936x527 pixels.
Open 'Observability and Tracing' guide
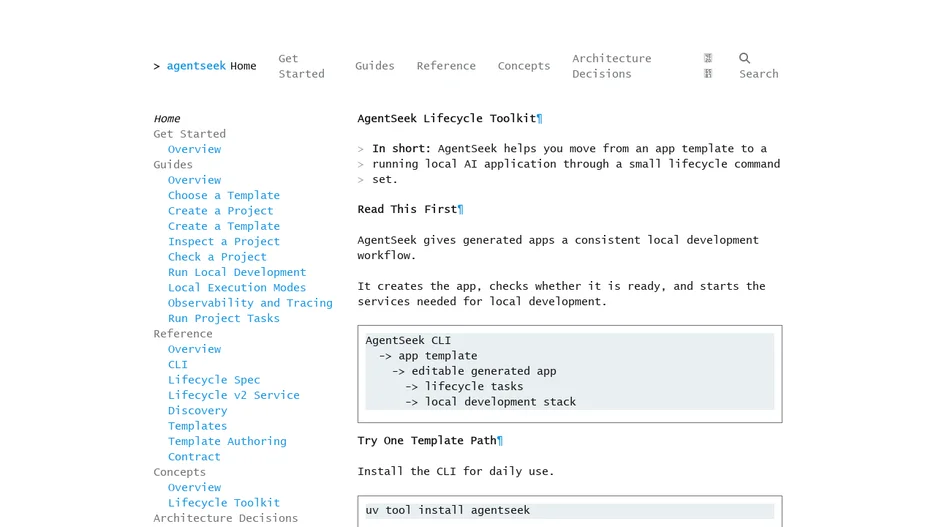(x=250, y=303)
